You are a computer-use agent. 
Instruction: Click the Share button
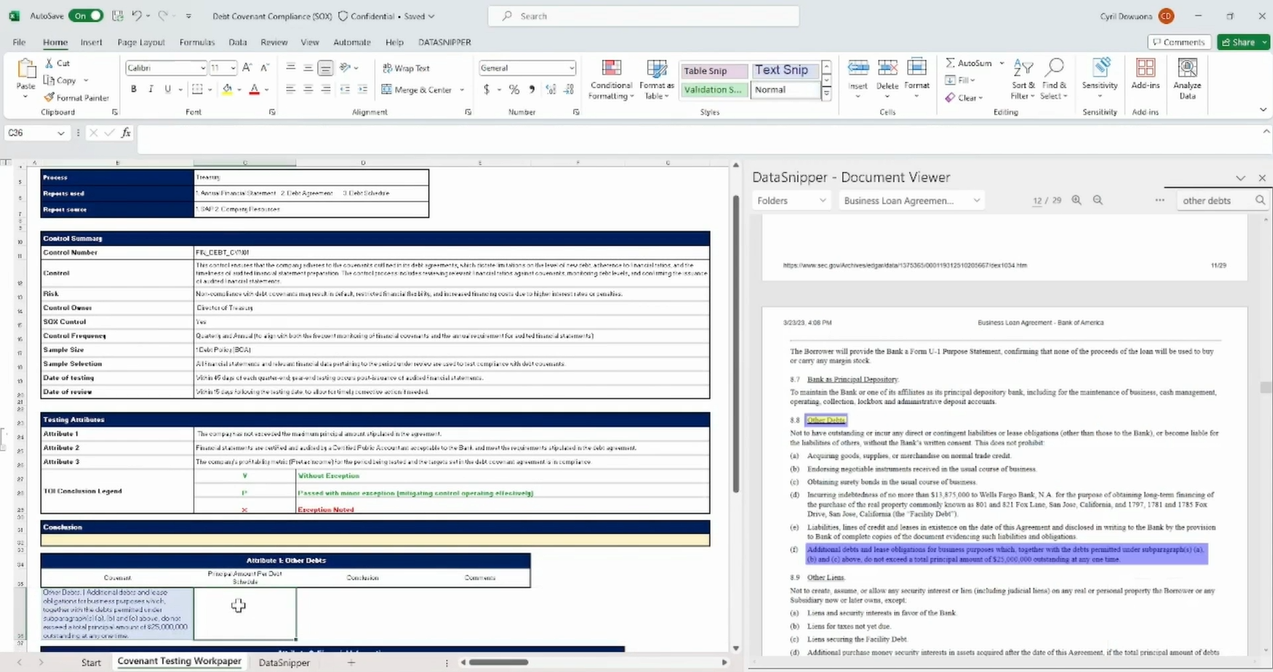coord(1240,42)
